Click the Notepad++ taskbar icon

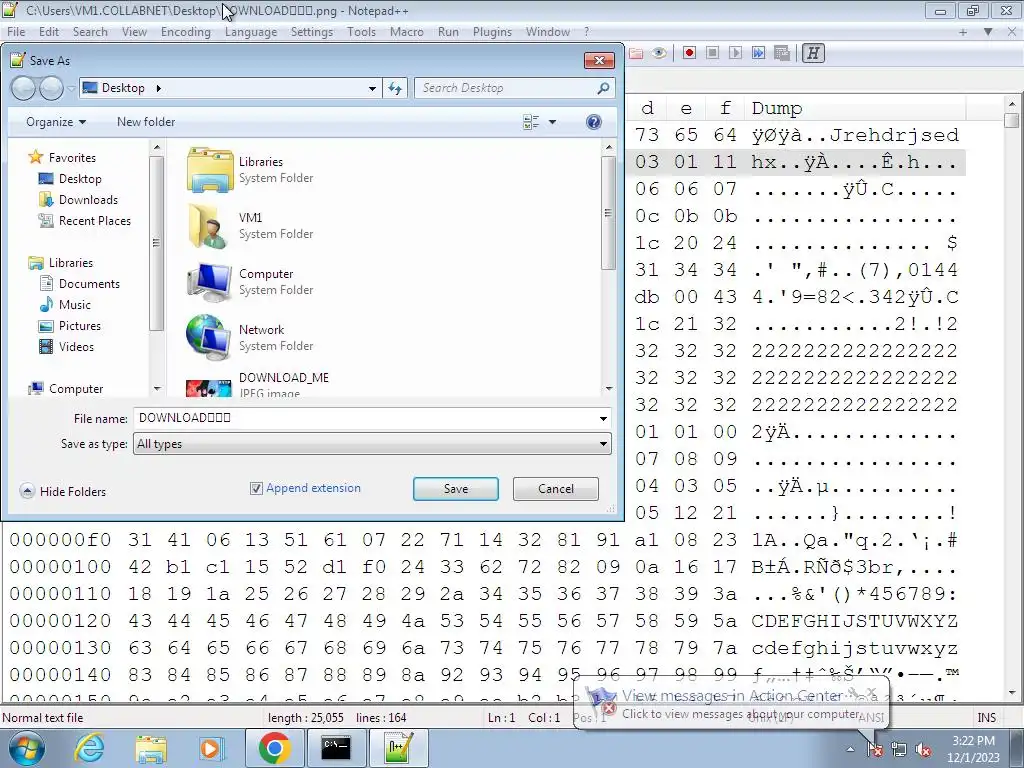point(398,748)
